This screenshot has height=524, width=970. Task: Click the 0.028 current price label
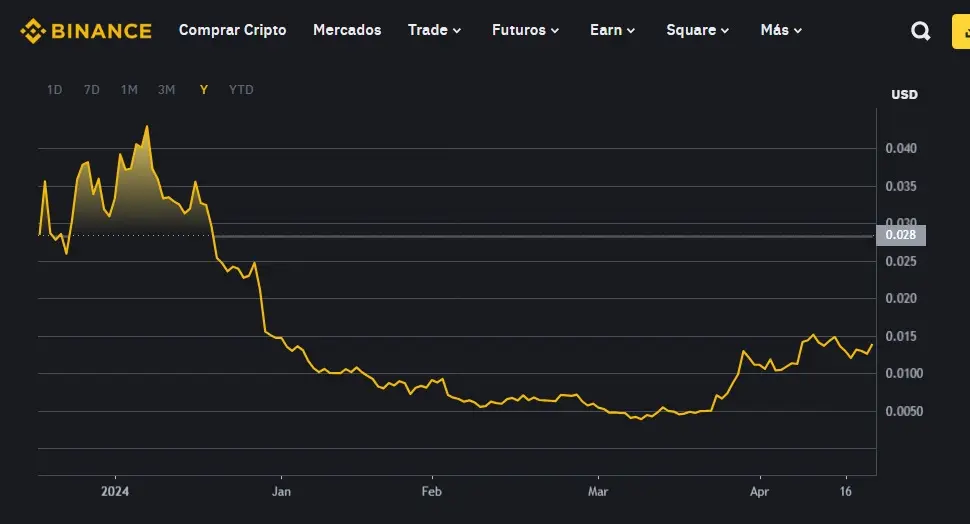click(901, 235)
